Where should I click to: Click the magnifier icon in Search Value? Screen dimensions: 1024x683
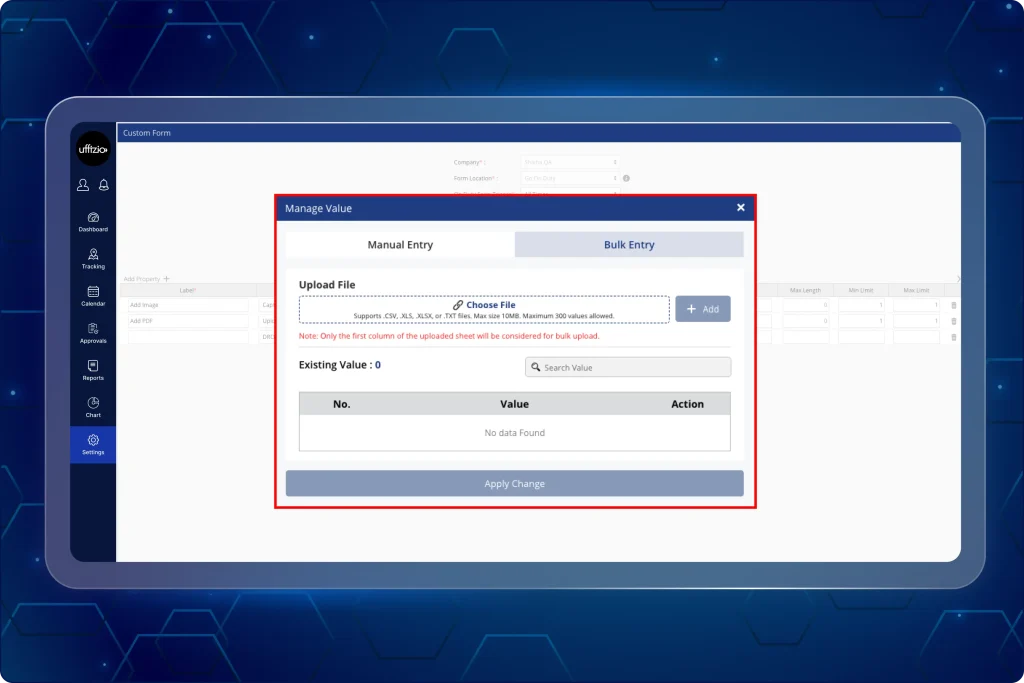pos(536,367)
